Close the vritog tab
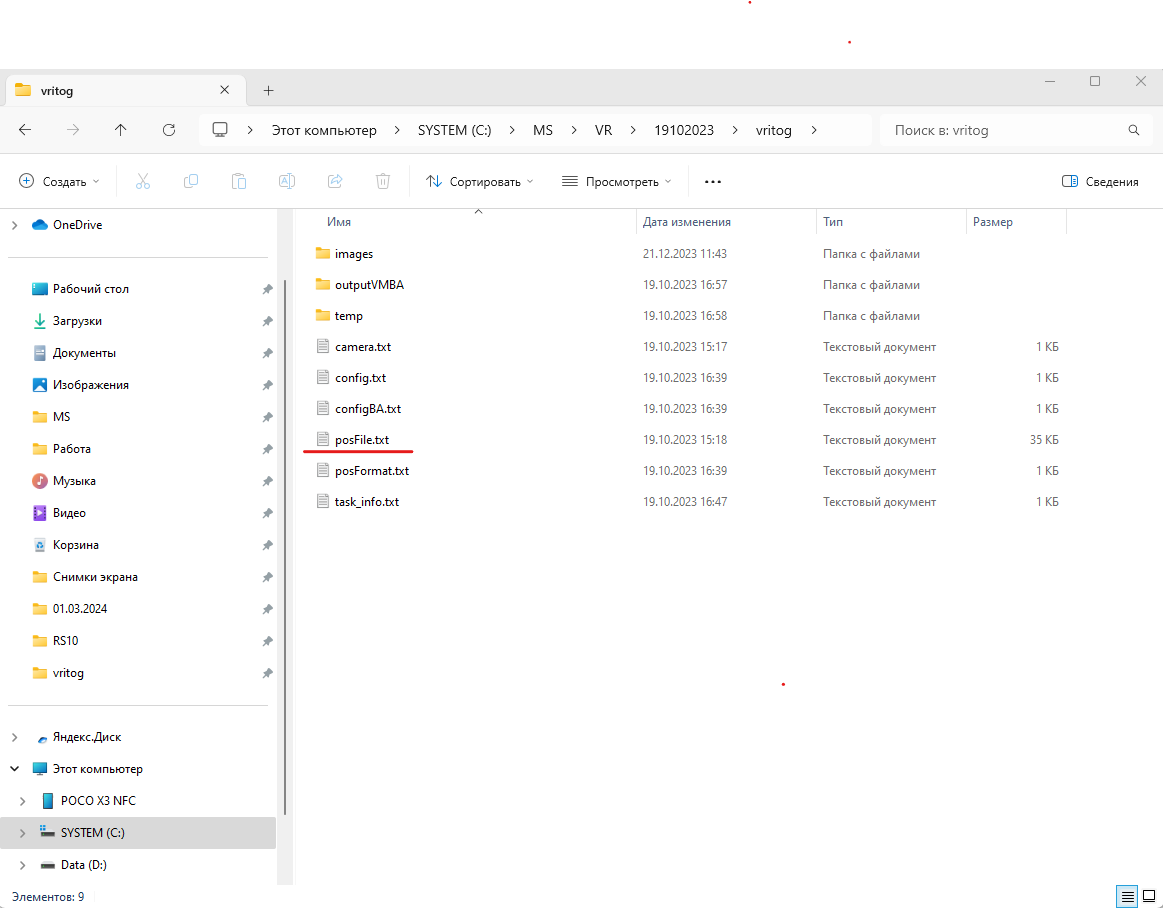 (x=224, y=90)
